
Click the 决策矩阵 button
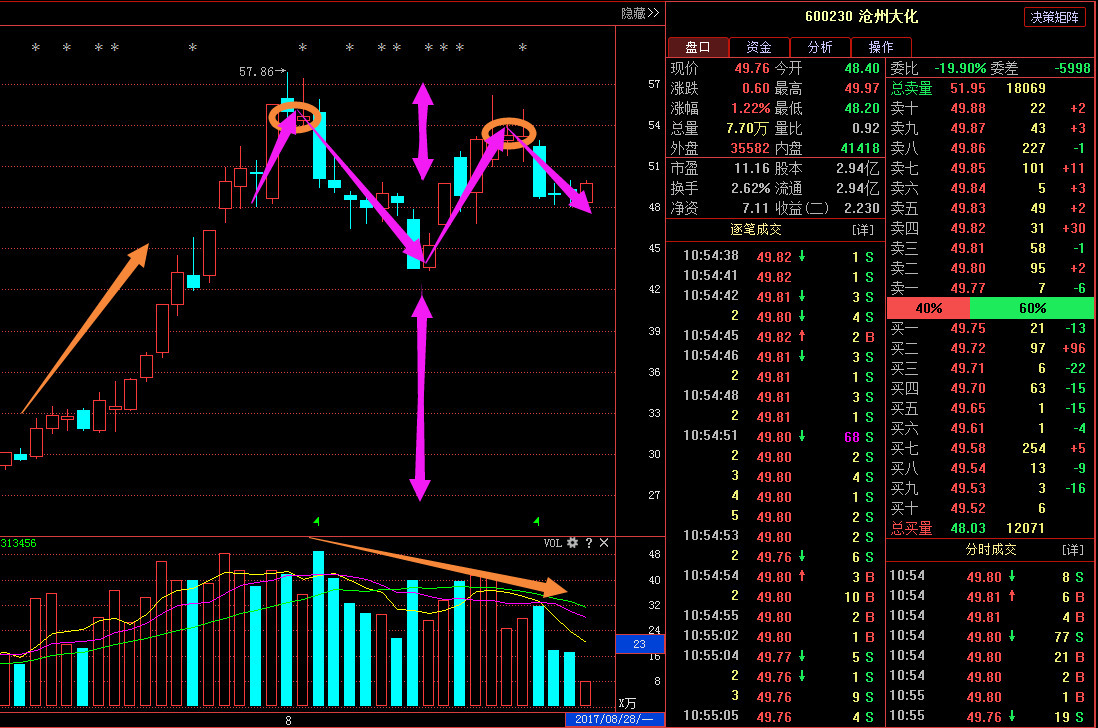click(x=1054, y=17)
